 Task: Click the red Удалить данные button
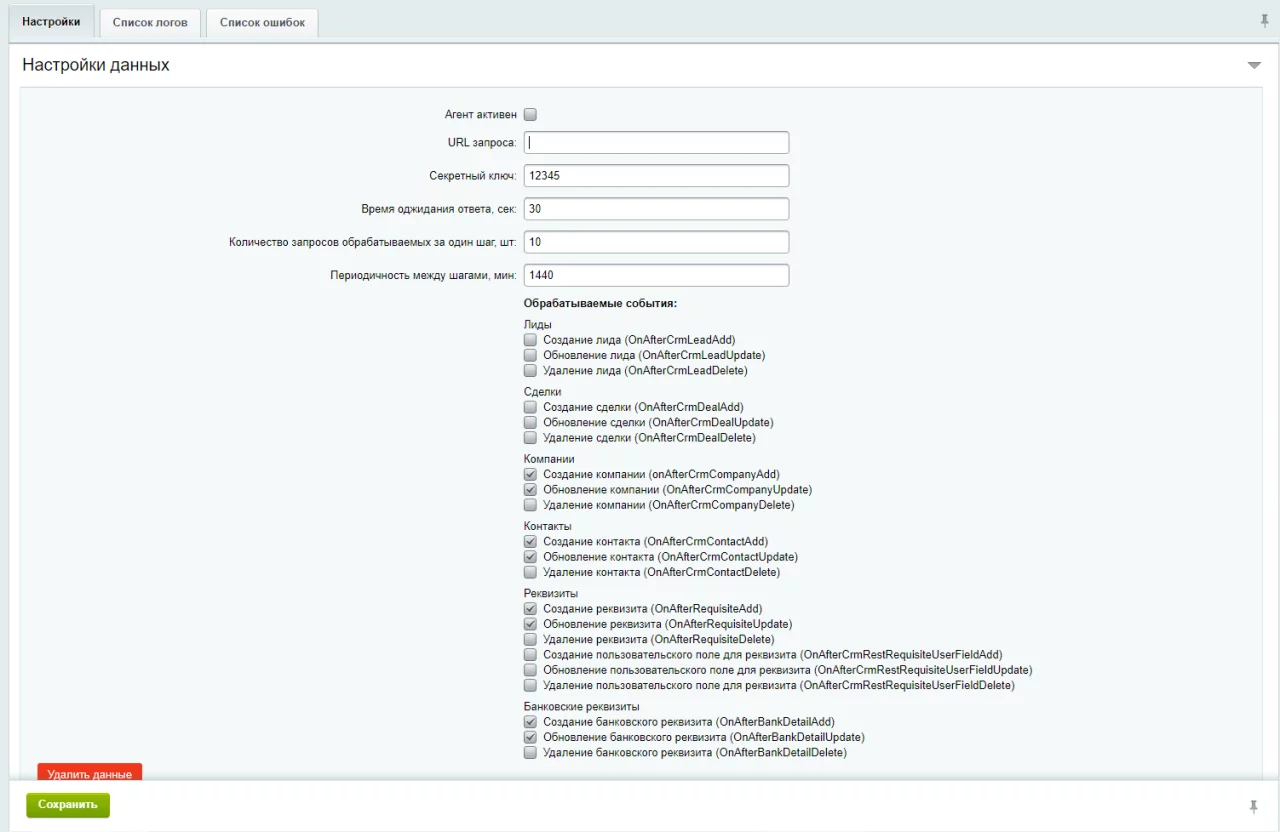coord(90,773)
